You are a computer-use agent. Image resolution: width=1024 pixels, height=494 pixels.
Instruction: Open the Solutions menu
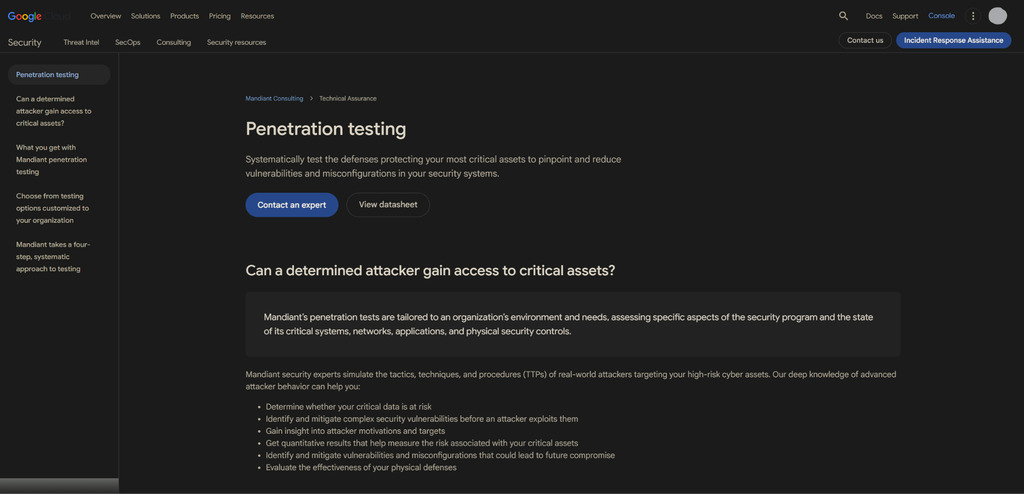click(146, 16)
